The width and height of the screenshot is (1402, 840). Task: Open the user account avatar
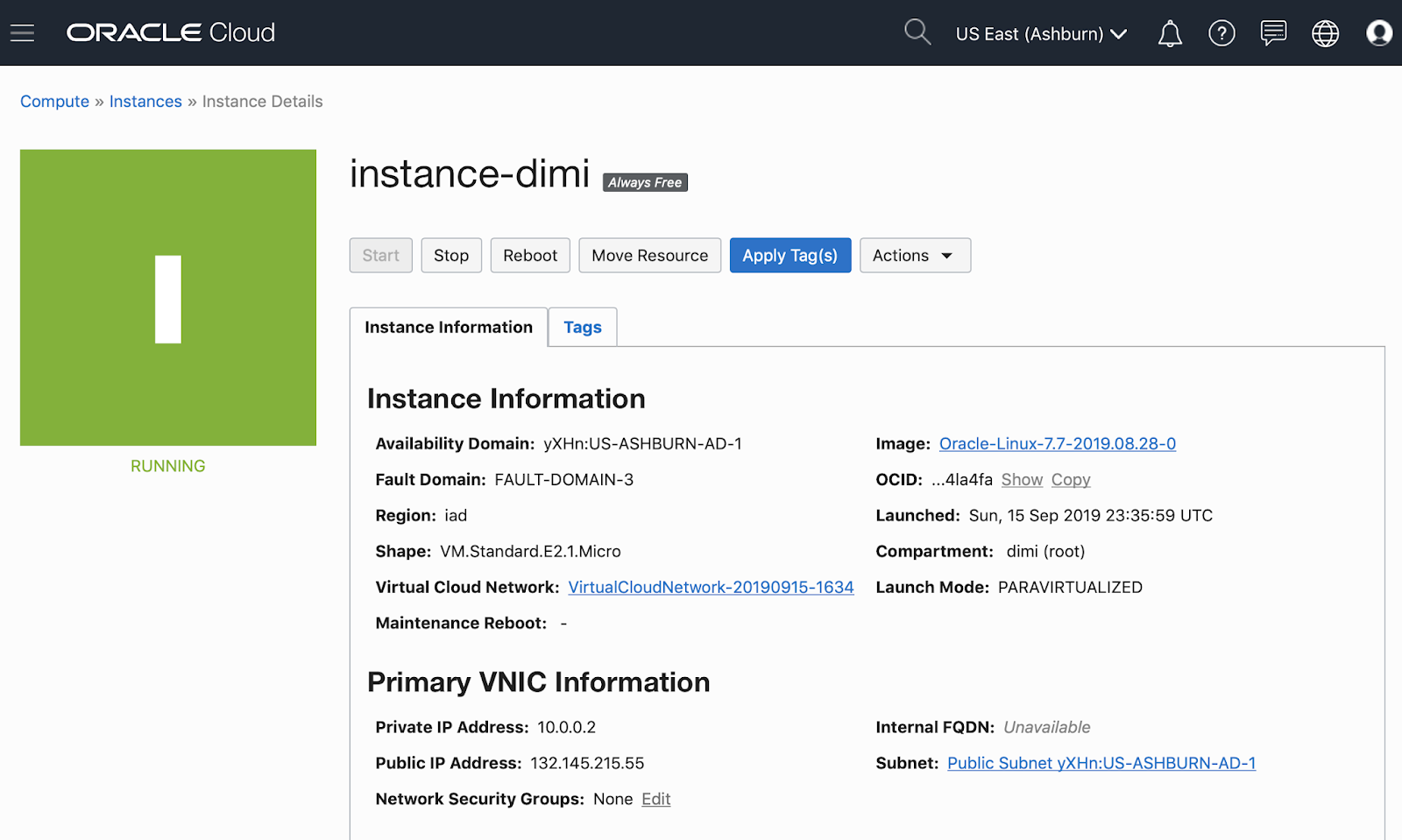(1378, 33)
